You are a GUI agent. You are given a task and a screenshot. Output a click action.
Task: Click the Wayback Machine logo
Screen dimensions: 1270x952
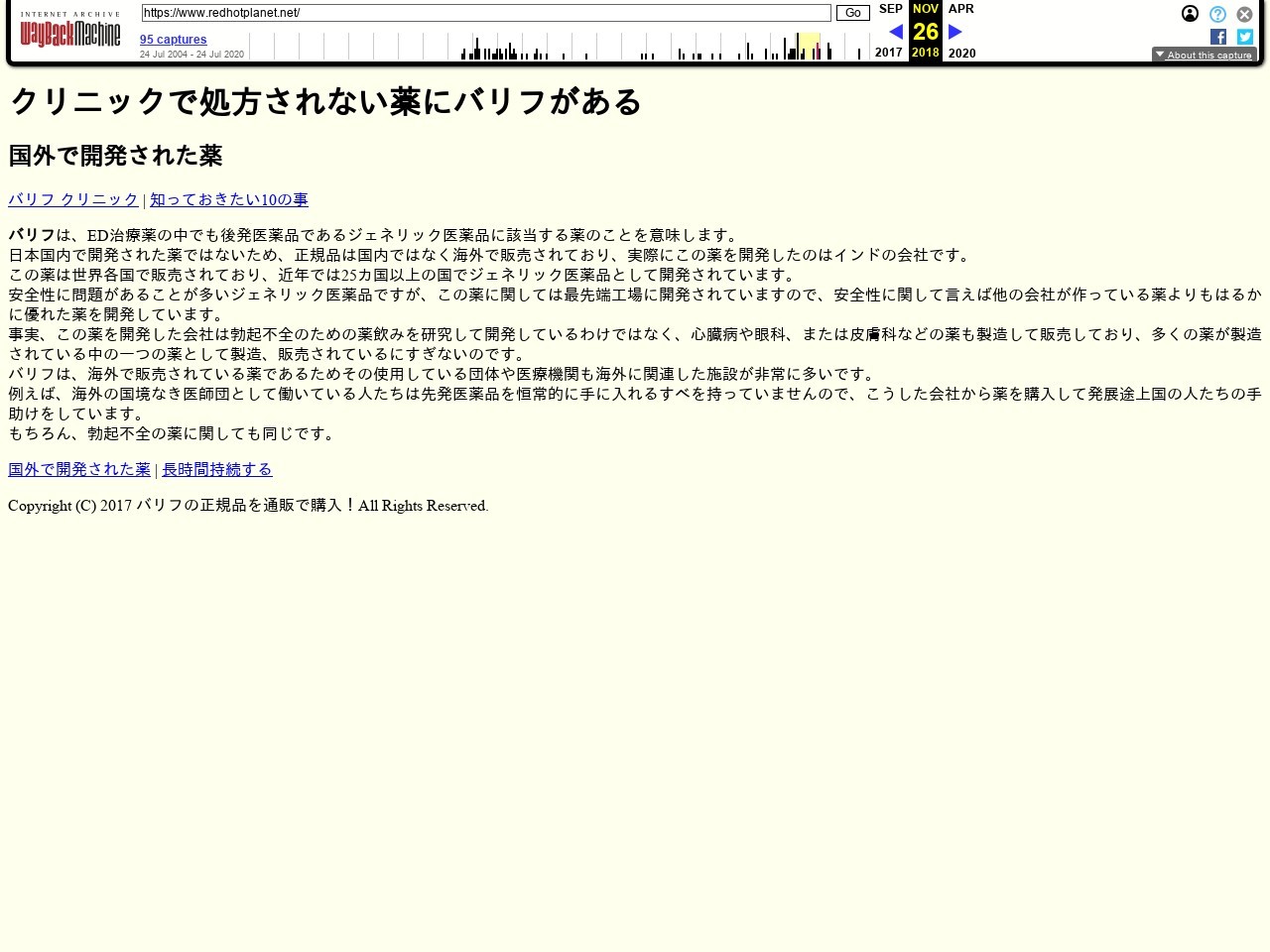click(70, 32)
